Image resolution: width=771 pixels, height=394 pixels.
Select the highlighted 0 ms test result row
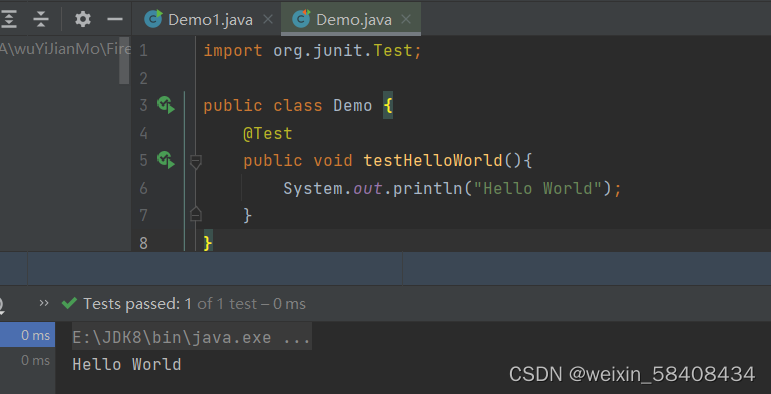28,335
